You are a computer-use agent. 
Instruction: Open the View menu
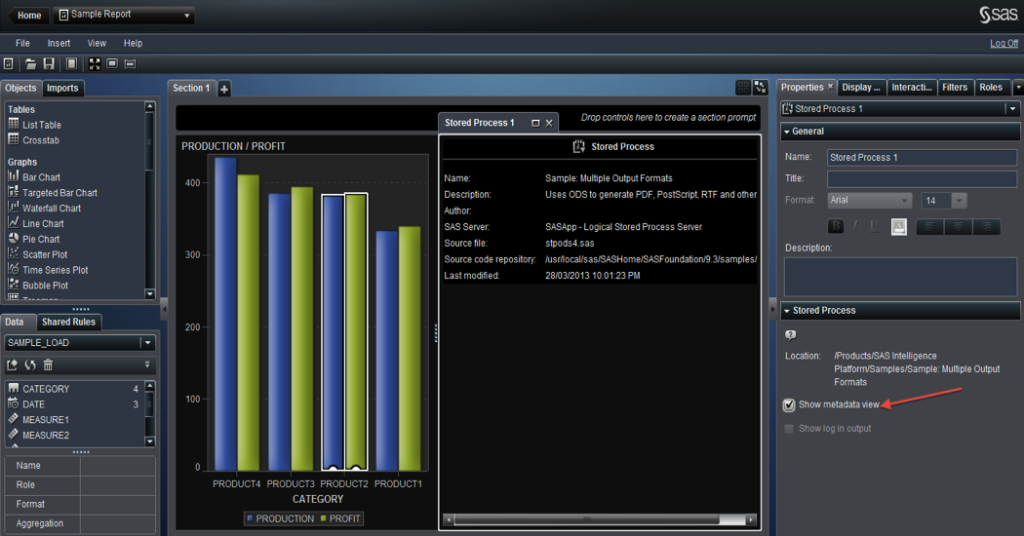click(97, 43)
